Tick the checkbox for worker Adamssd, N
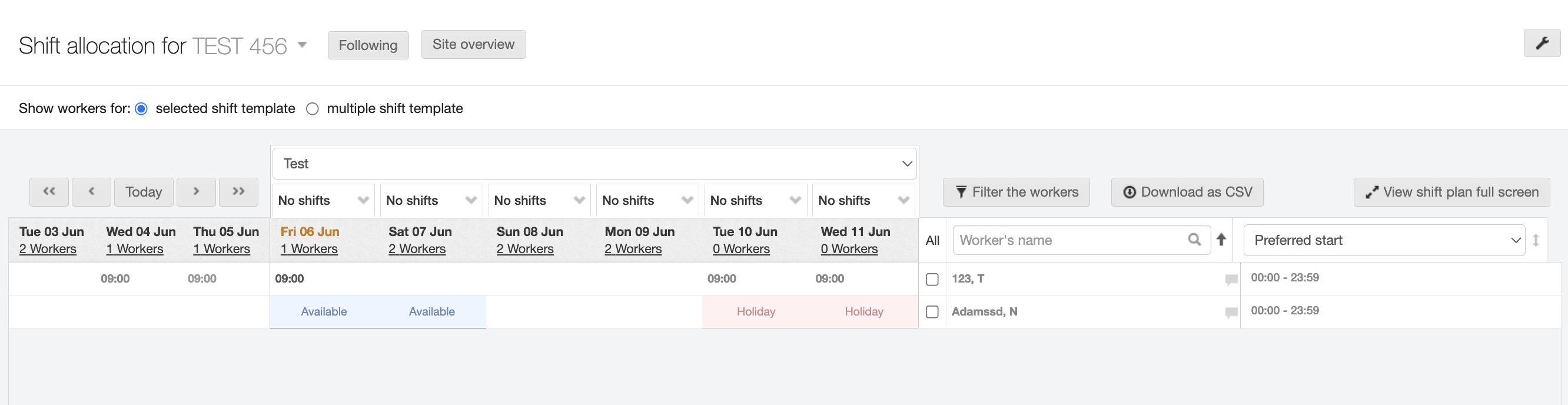The height and width of the screenshot is (405, 1568). pos(932,312)
